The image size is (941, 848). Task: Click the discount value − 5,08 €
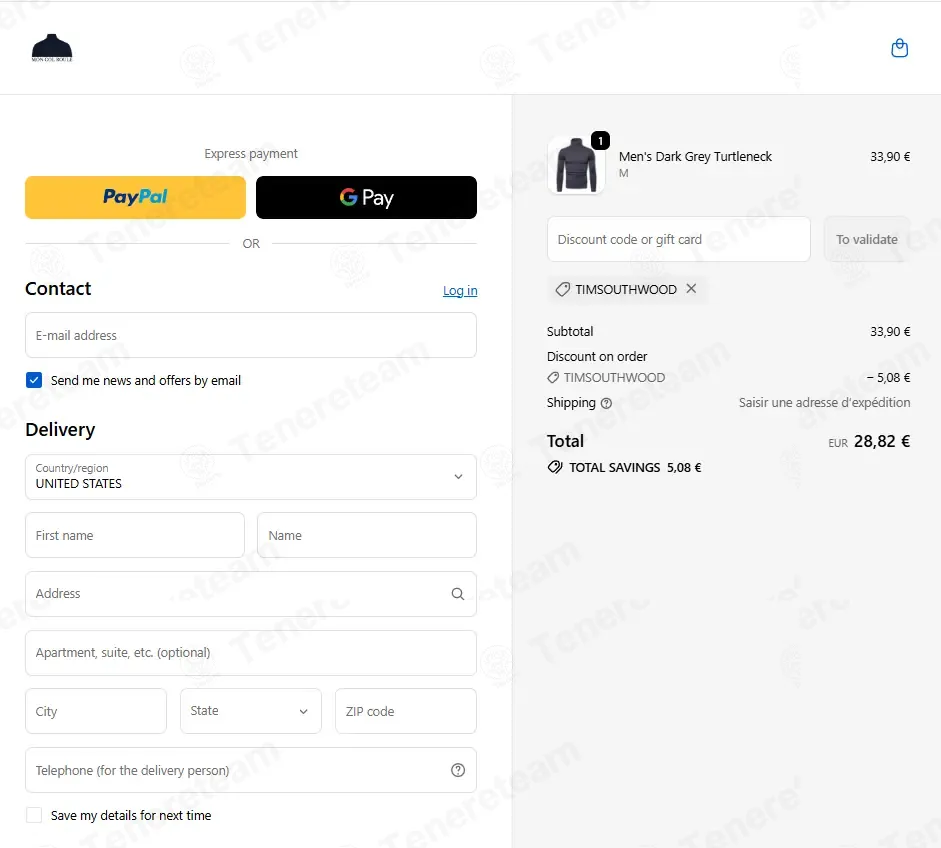888,377
